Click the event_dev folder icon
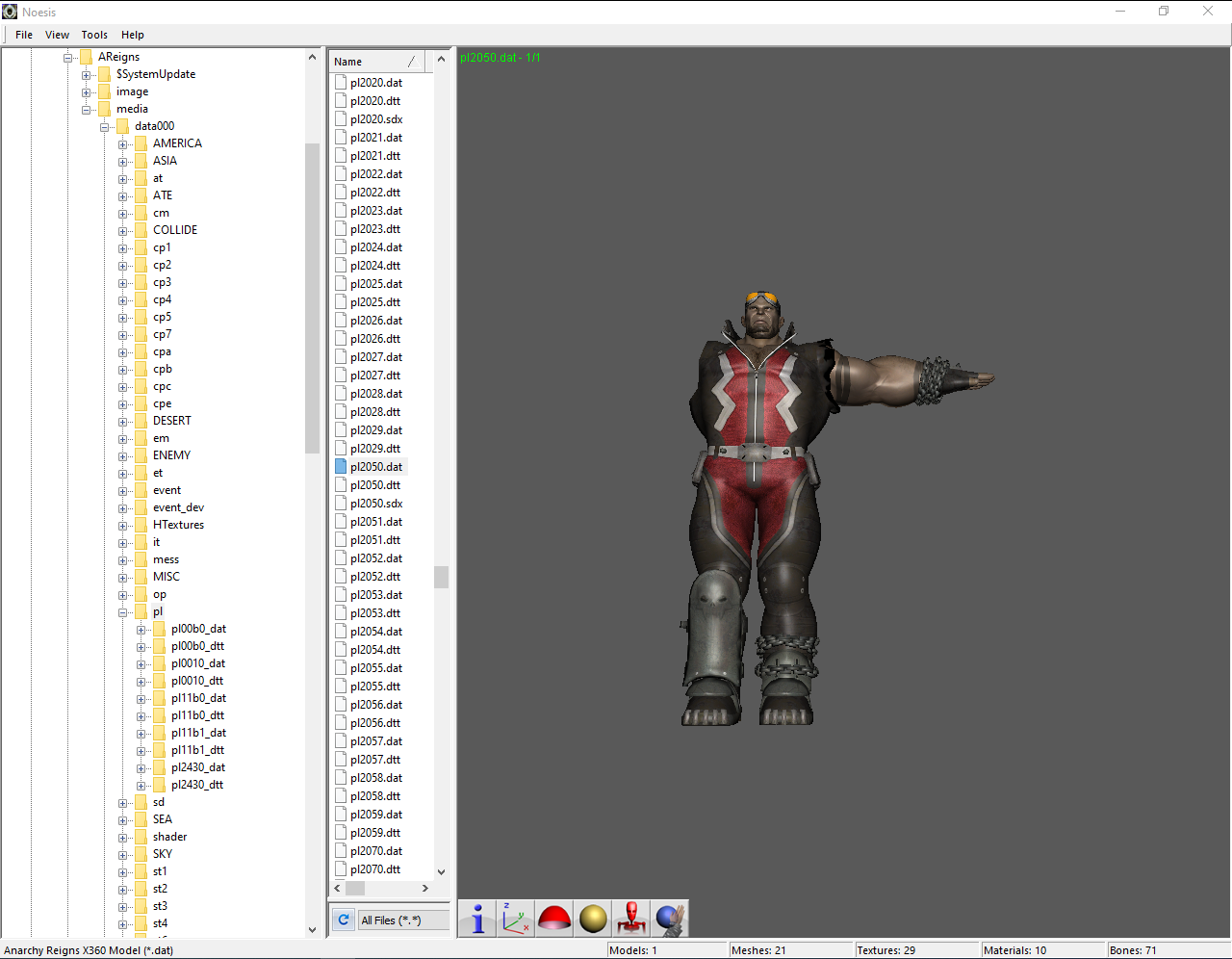The height and width of the screenshot is (959, 1232). [x=141, y=507]
